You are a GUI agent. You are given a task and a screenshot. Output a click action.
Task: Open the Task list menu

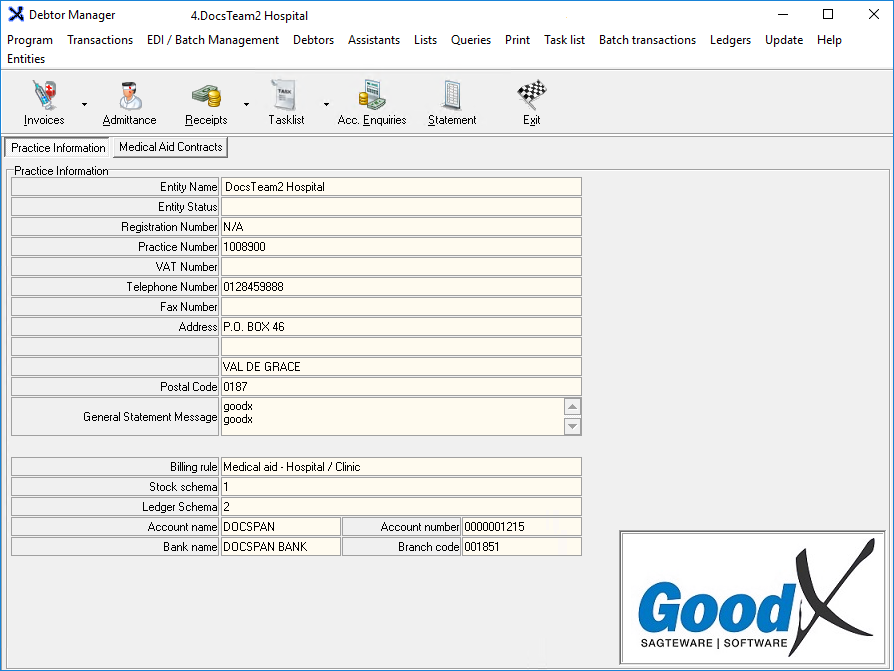coord(564,40)
